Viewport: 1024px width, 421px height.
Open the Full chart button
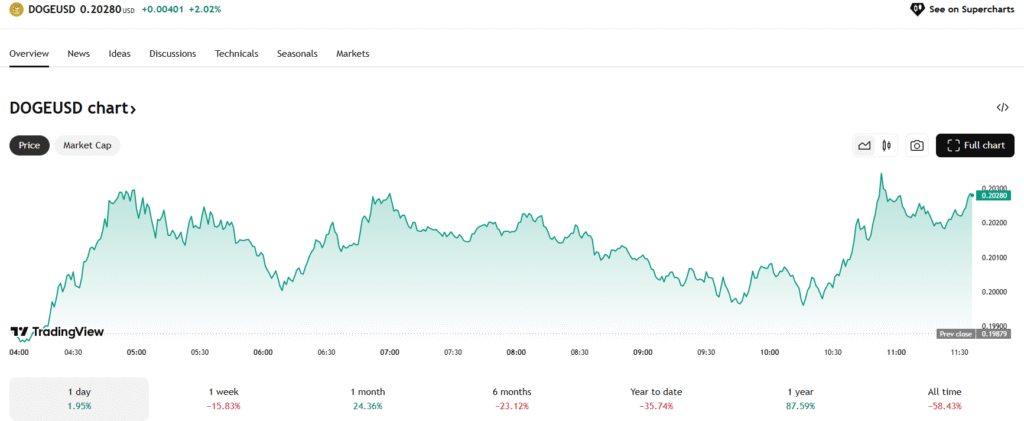(x=975, y=146)
